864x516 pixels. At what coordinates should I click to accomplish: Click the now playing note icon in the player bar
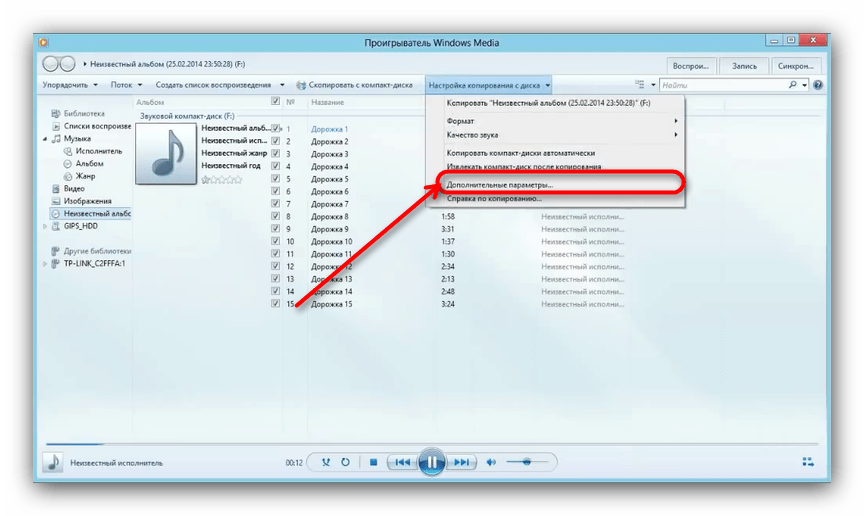pyautogui.click(x=53, y=462)
